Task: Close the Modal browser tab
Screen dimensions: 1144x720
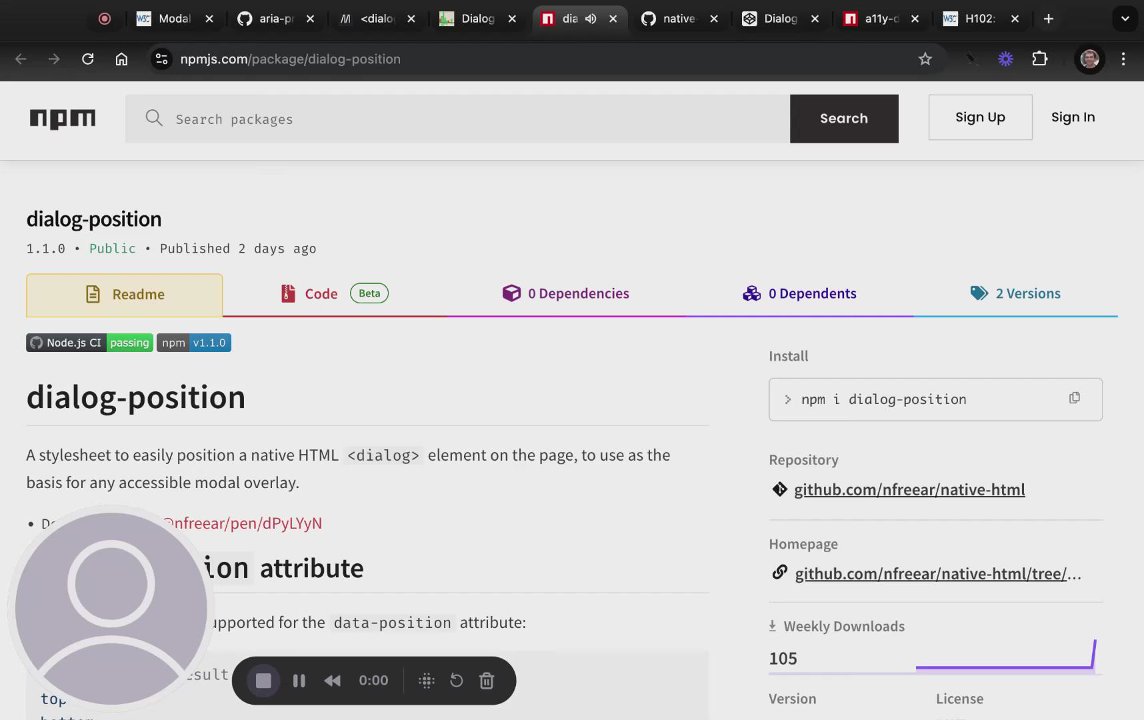Action: click(209, 19)
